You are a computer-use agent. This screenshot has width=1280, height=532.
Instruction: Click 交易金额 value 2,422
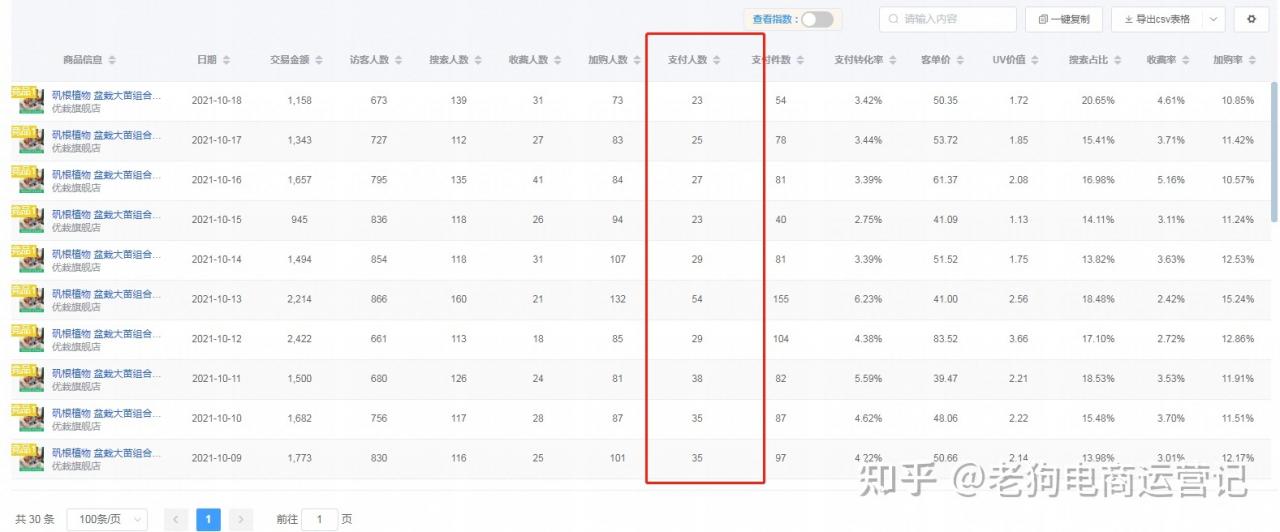[x=299, y=339]
